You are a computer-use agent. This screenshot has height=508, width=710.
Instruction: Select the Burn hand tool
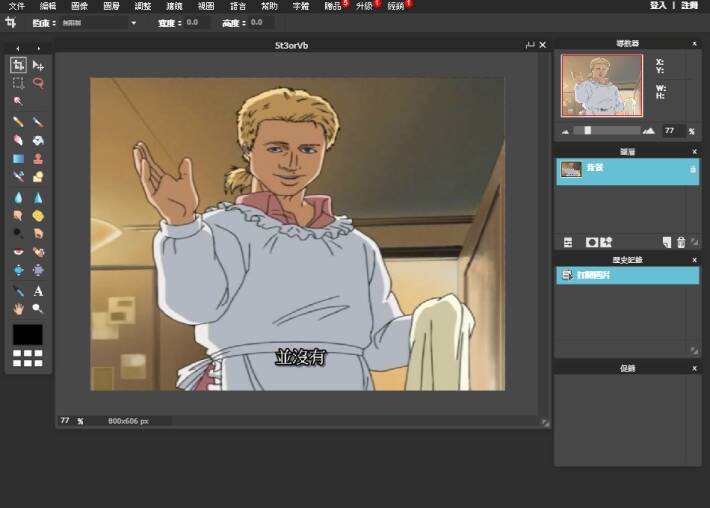(x=38, y=233)
